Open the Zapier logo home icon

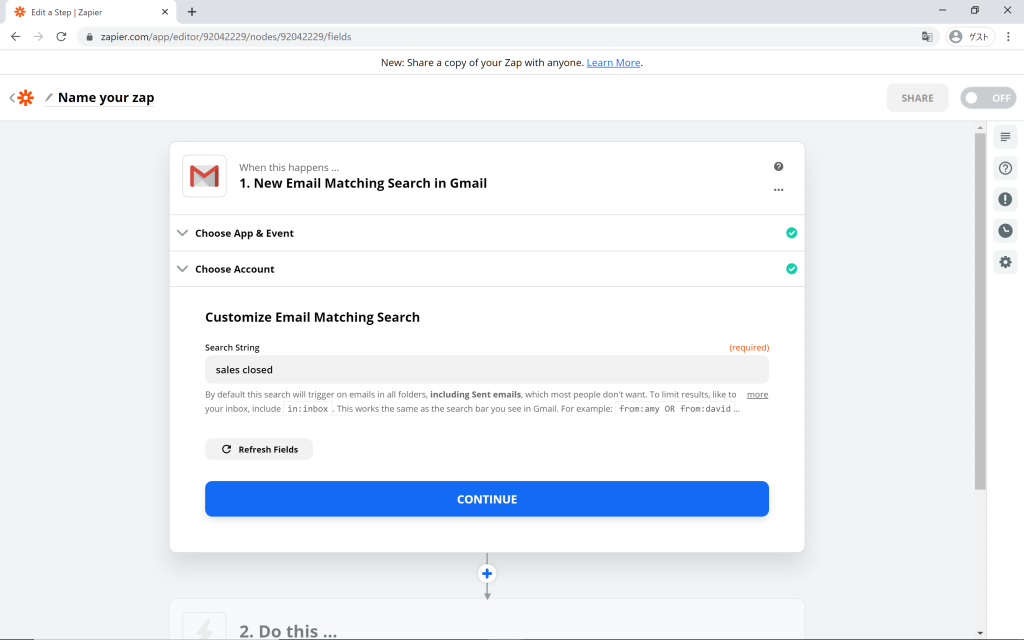[x=25, y=98]
